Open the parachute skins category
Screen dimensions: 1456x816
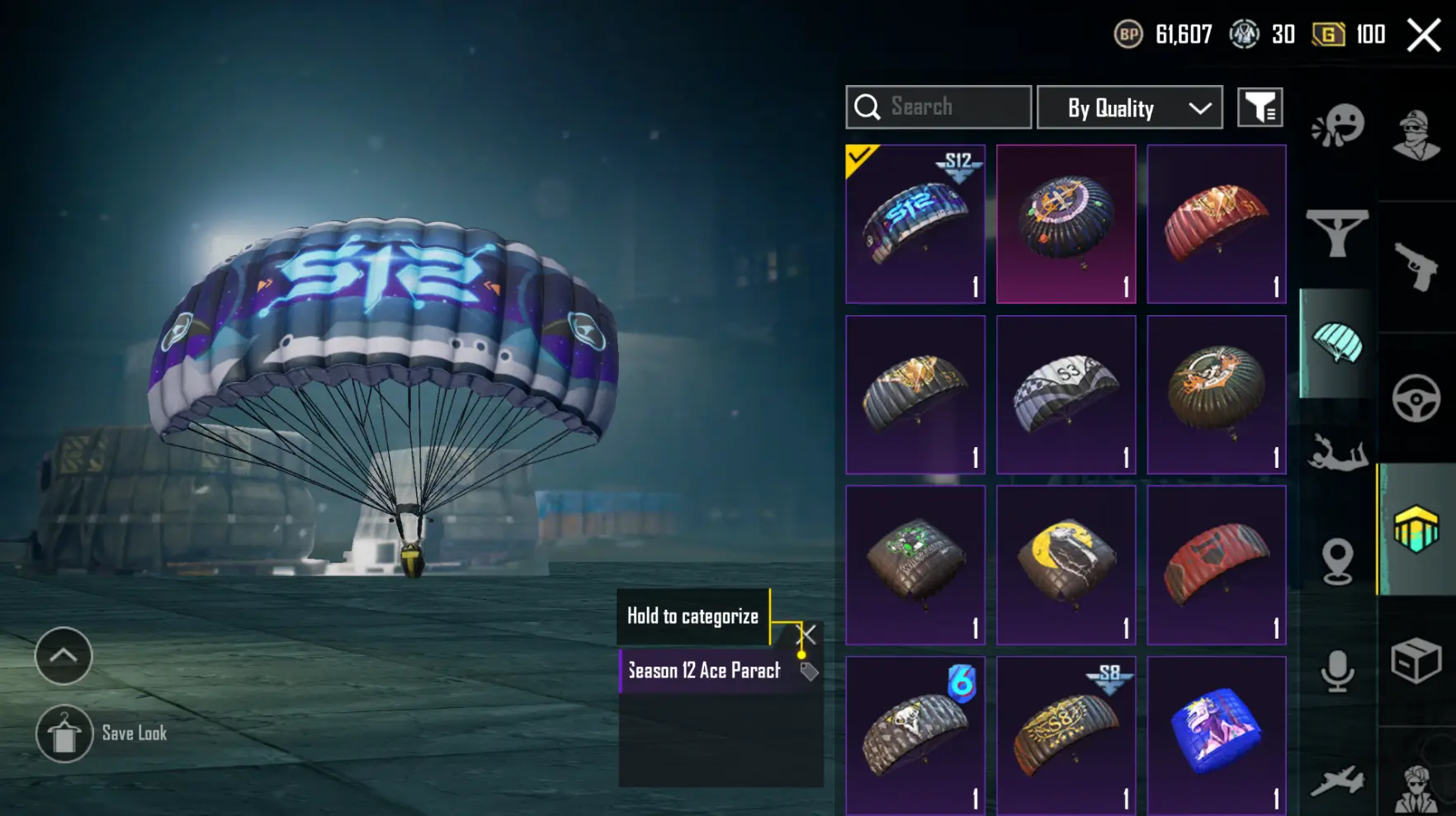tap(1337, 343)
